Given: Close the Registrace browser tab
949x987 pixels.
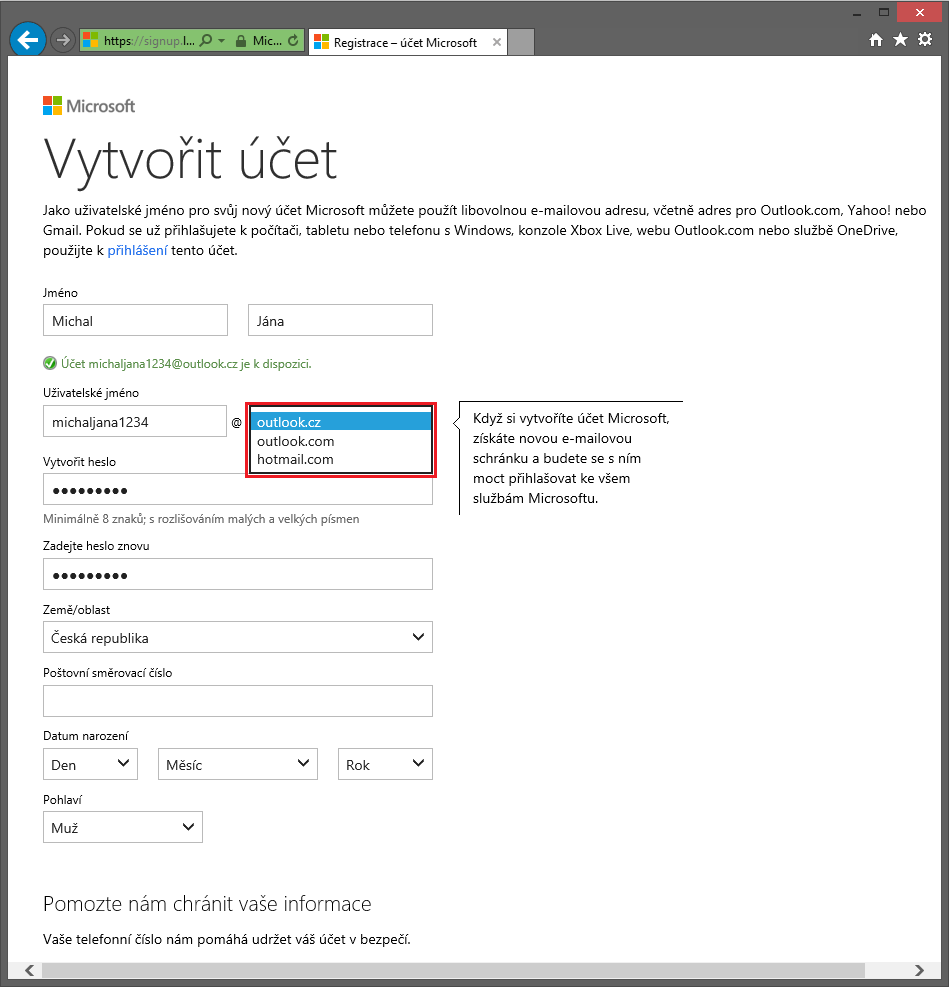Looking at the screenshot, I should [496, 42].
